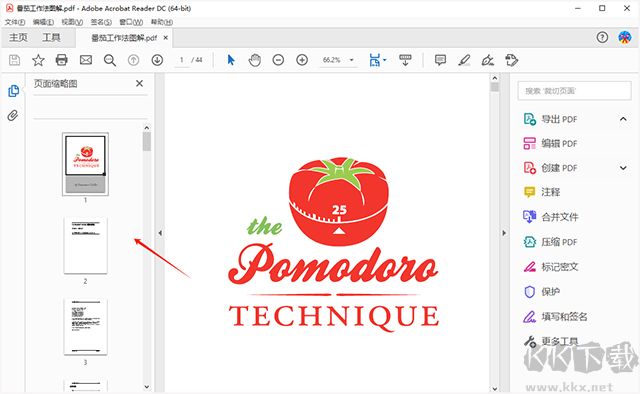Open the 编辑 PDF tool

[x=559, y=144]
